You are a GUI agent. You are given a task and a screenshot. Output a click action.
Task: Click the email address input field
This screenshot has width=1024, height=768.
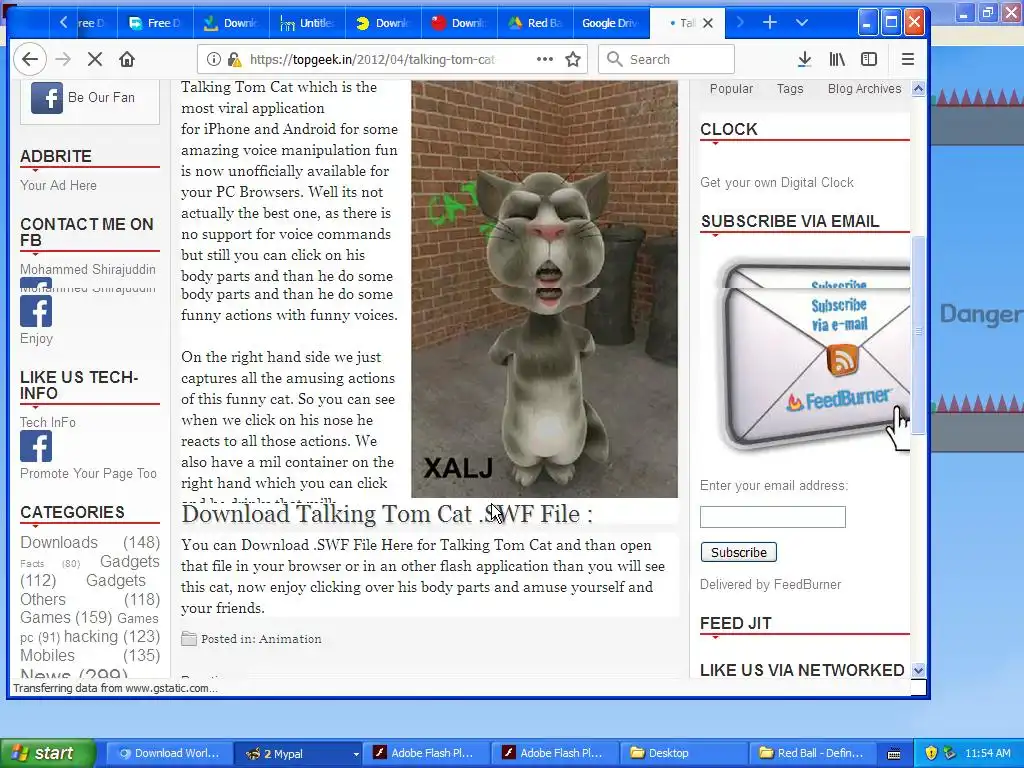click(773, 517)
